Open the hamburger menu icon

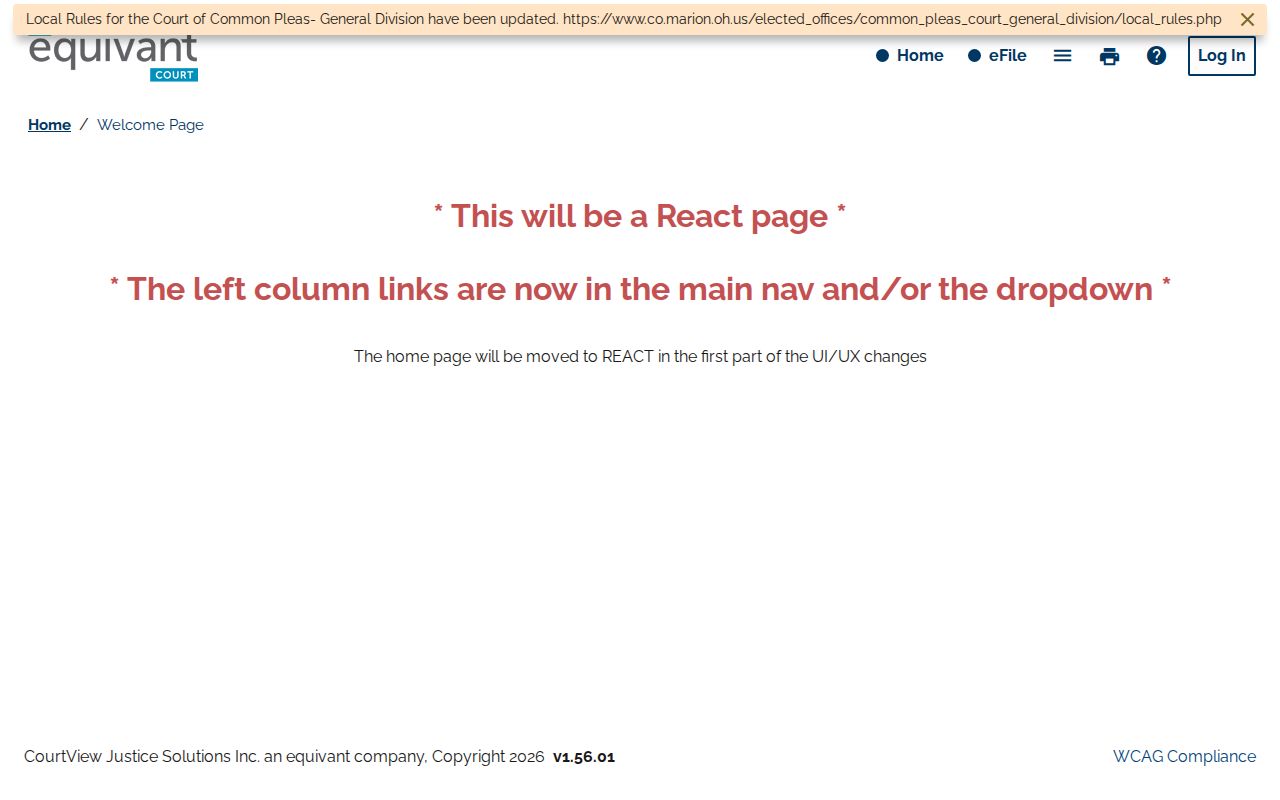point(1062,56)
